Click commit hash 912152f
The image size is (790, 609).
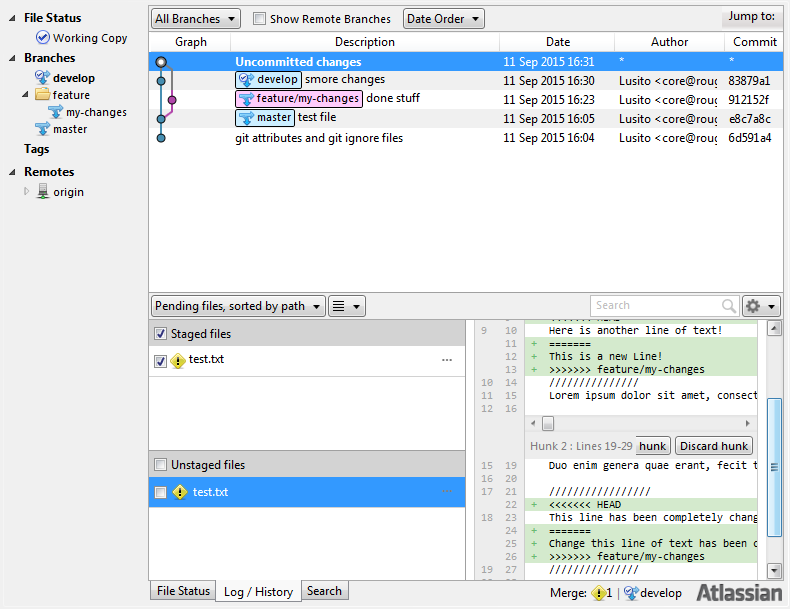(x=748, y=100)
